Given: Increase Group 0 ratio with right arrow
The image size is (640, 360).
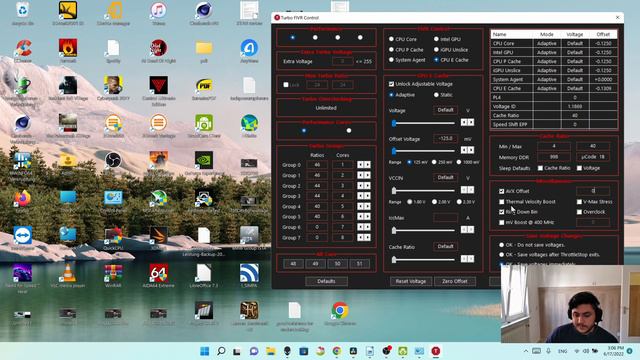Looking at the screenshot, I should (367, 165).
